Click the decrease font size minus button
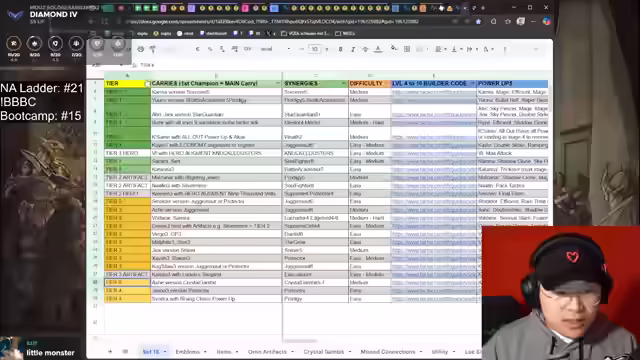 click(302, 49)
